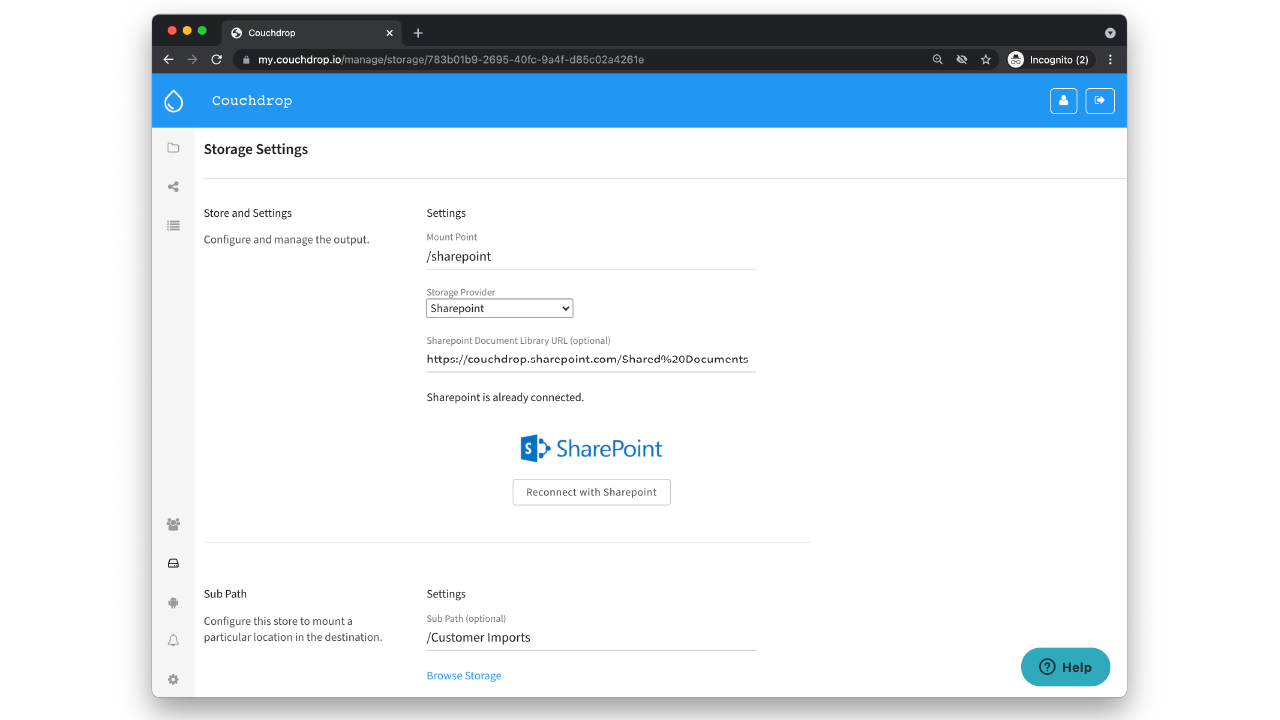
Task: Click the Storage Settings heading
Action: [256, 149]
